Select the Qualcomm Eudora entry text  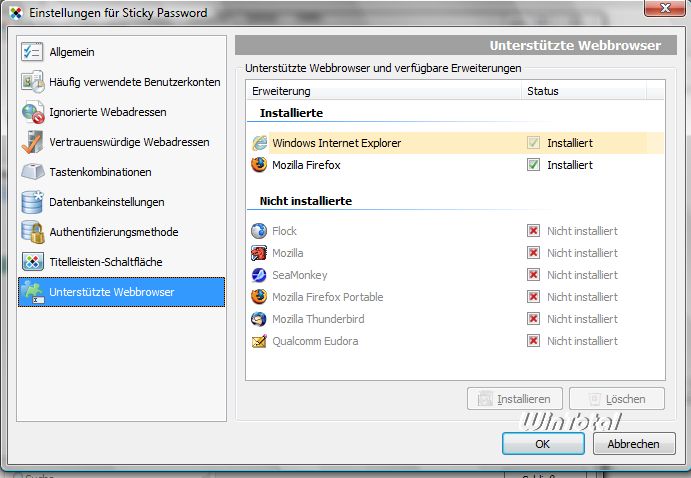pyautogui.click(x=315, y=341)
